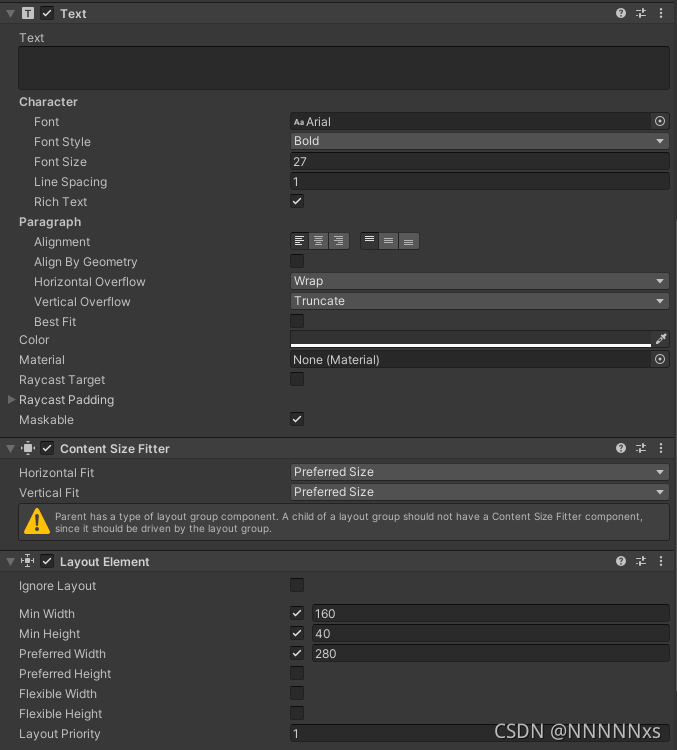
Task: Collapse the Text component section
Action: click(x=11, y=14)
